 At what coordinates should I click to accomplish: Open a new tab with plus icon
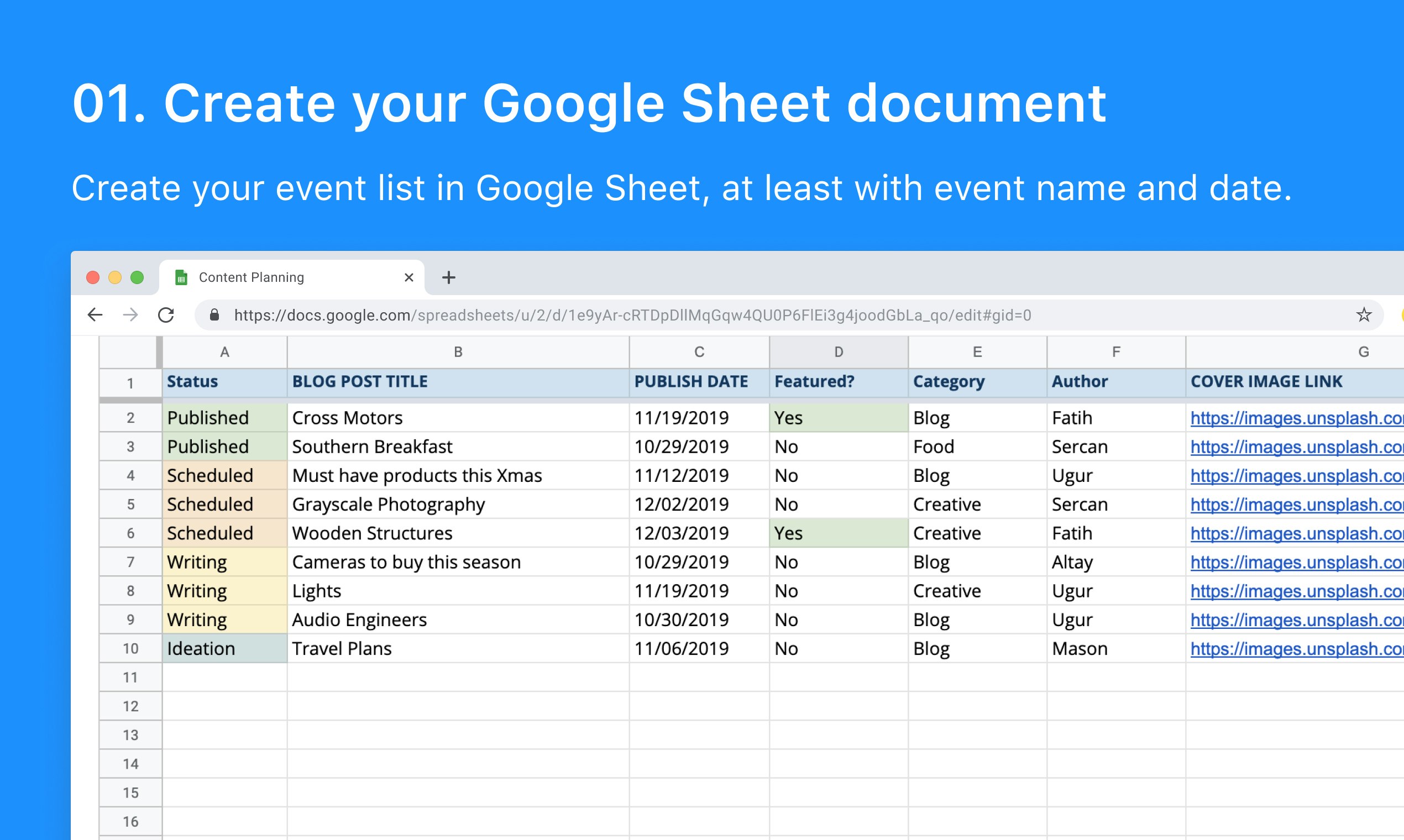448,277
